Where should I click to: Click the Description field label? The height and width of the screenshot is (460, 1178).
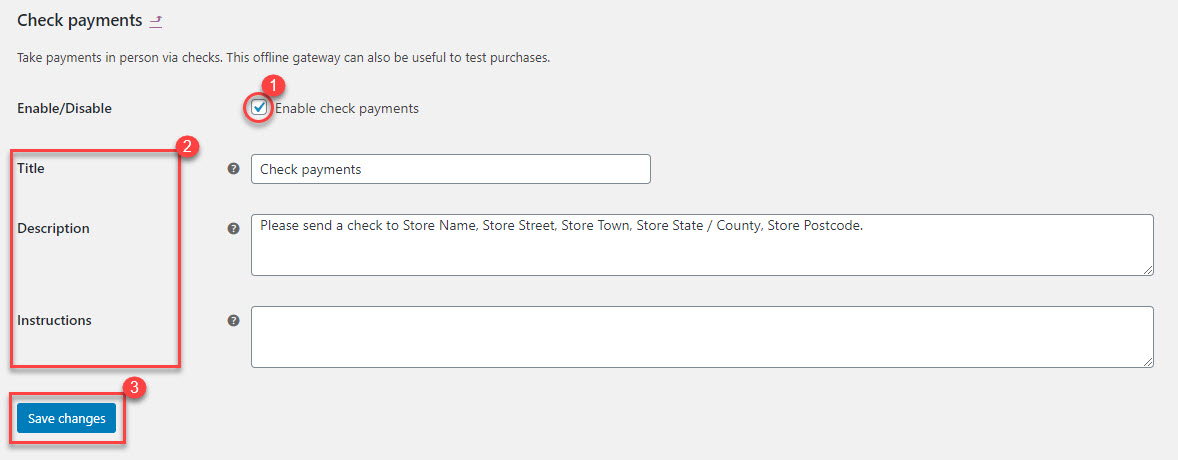point(53,229)
